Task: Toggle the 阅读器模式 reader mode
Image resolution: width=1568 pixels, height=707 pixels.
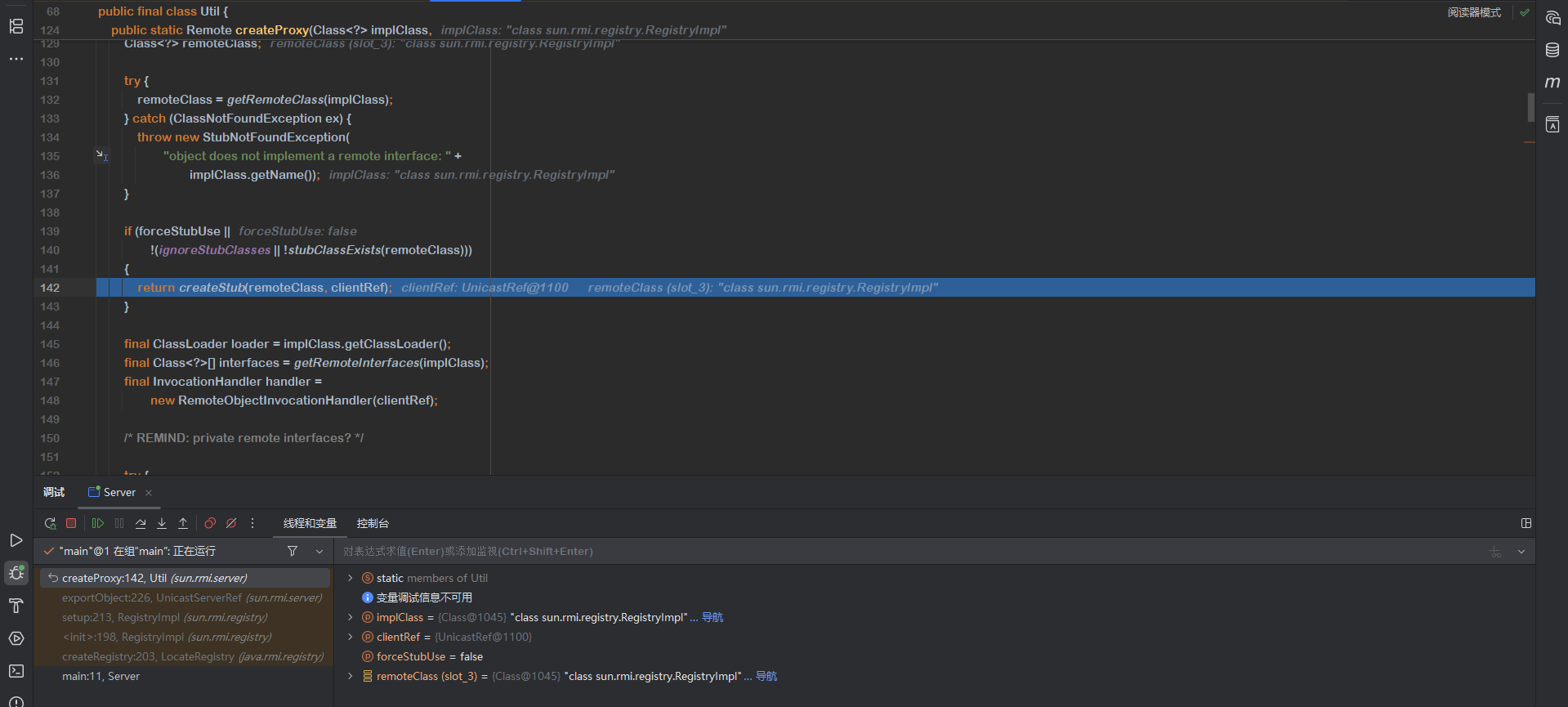Action: pos(1474,12)
